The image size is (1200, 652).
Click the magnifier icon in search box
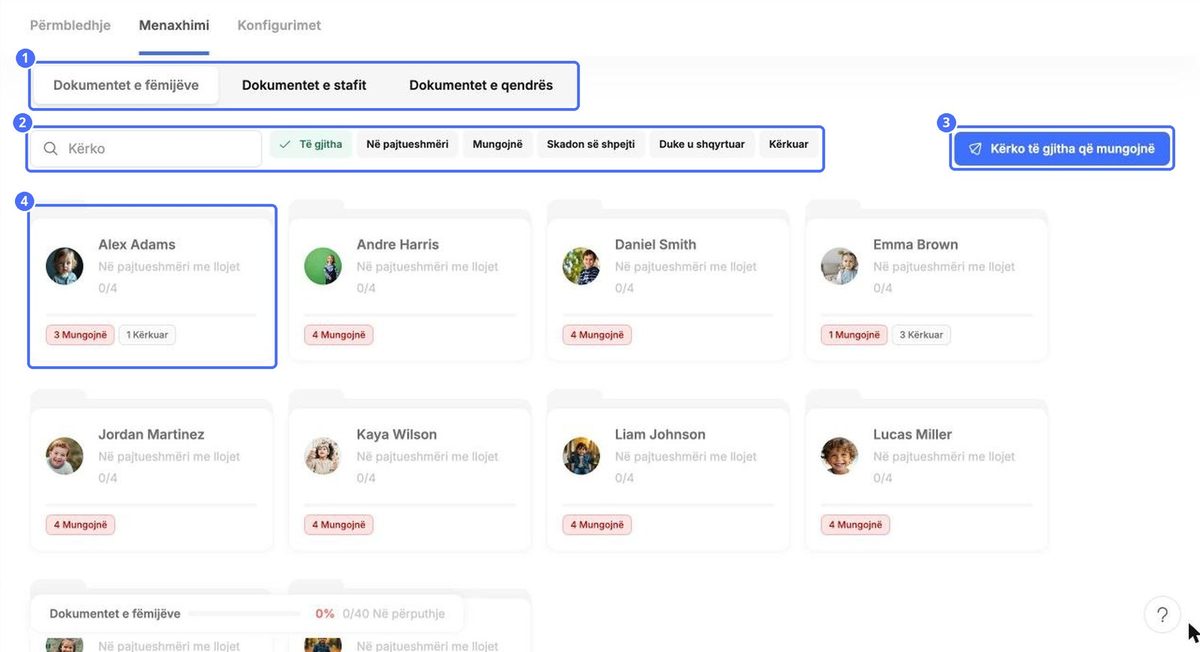51,148
